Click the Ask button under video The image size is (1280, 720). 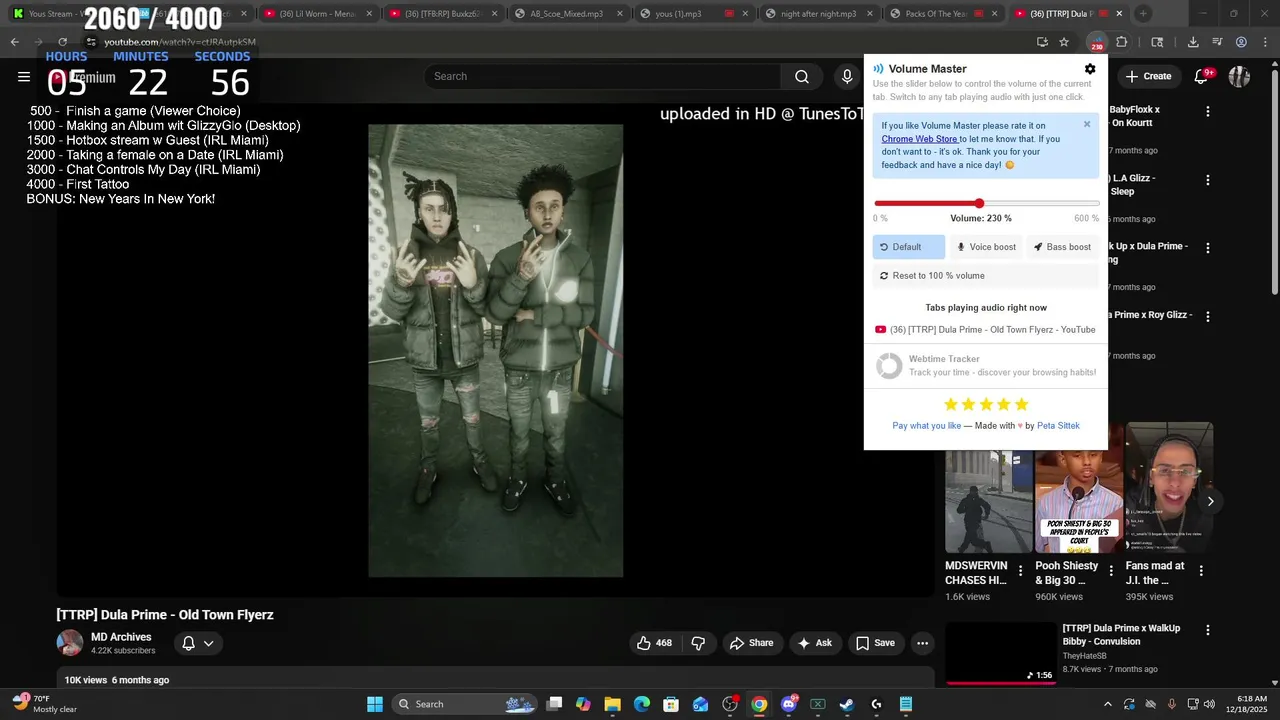pyautogui.click(x=814, y=643)
